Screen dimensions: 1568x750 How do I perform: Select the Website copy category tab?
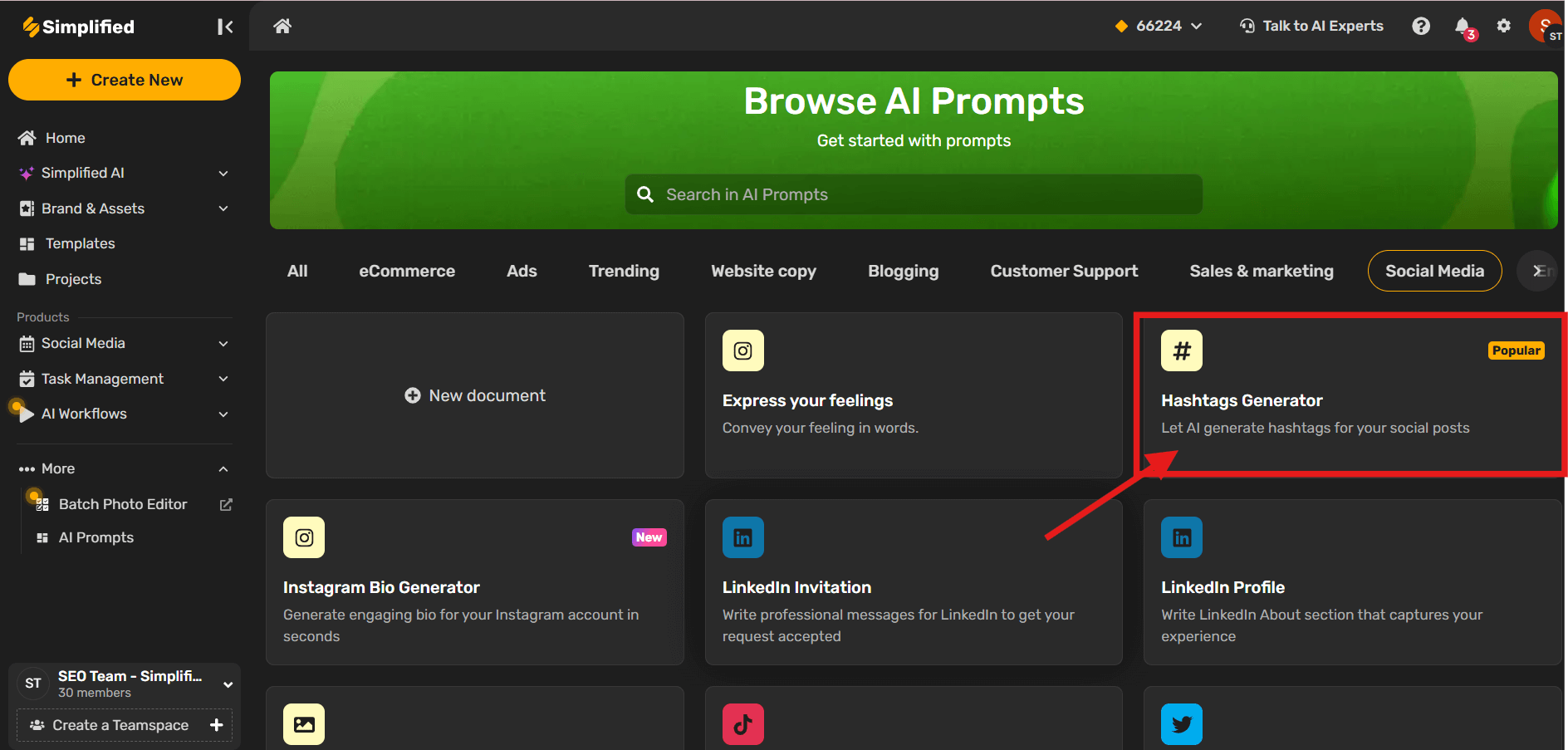(x=763, y=271)
